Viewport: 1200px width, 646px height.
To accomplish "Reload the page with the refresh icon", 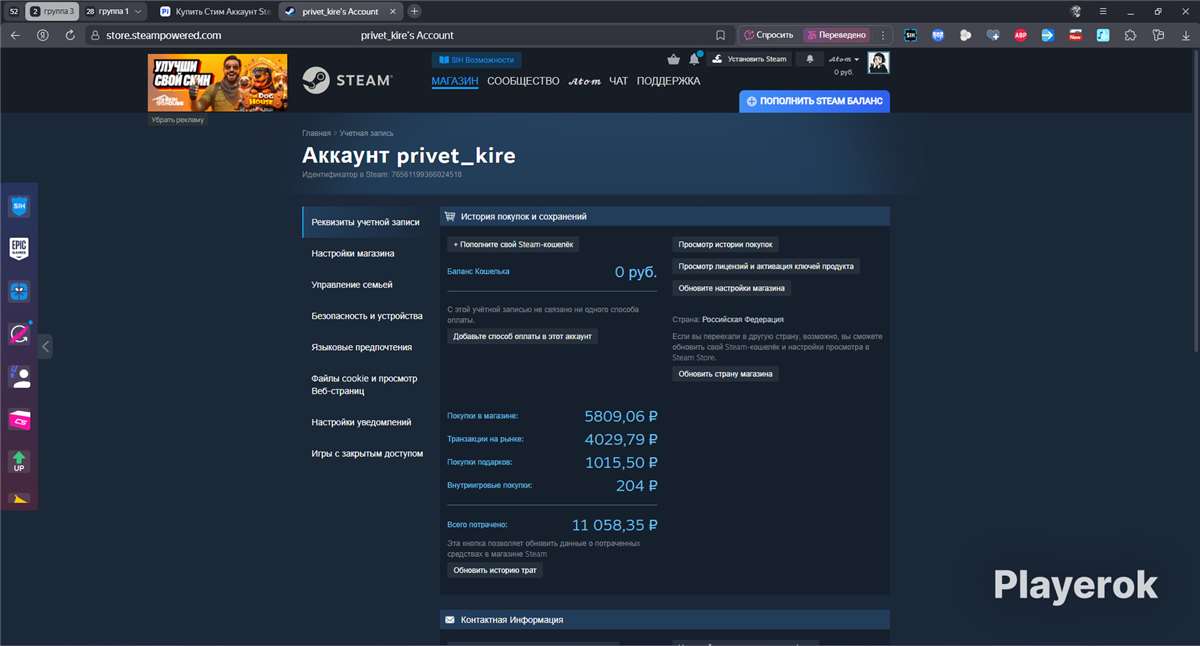I will (70, 35).
